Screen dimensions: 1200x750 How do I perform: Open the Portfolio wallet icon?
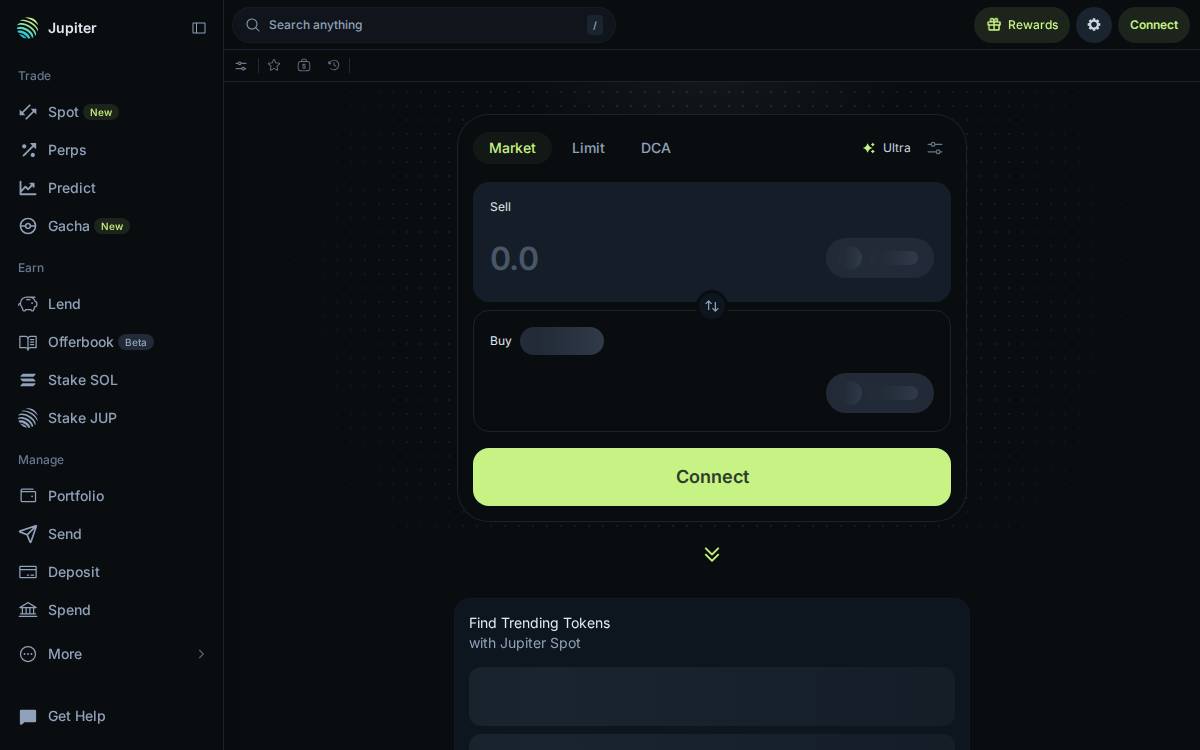28,496
